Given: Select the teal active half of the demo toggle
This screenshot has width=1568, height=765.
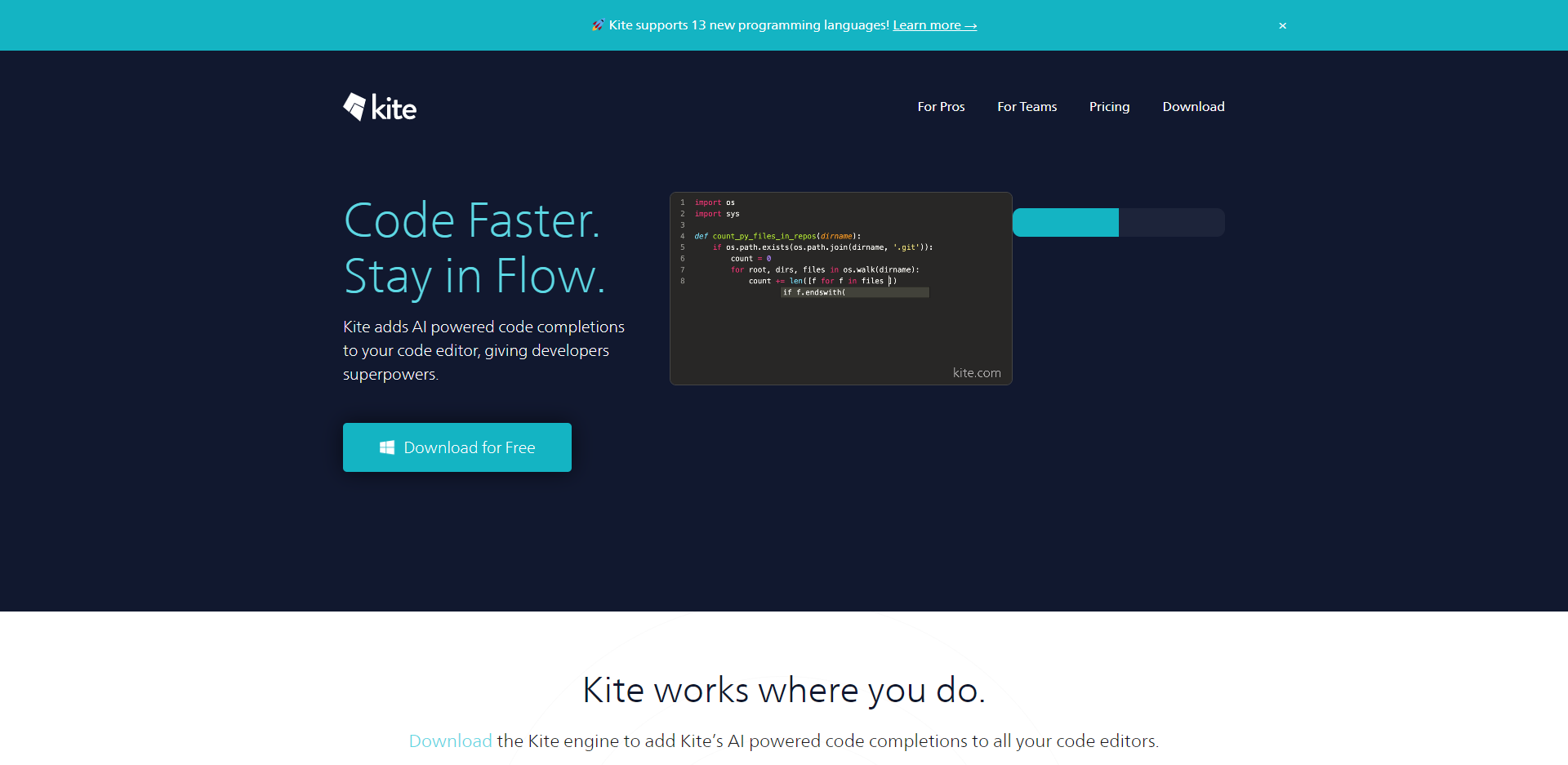Looking at the screenshot, I should (1065, 222).
